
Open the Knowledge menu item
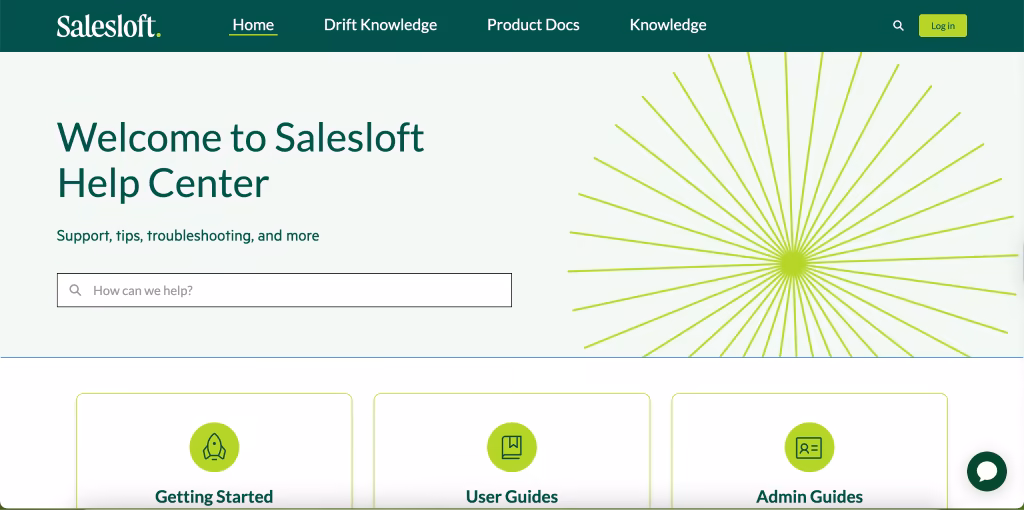[x=668, y=25]
